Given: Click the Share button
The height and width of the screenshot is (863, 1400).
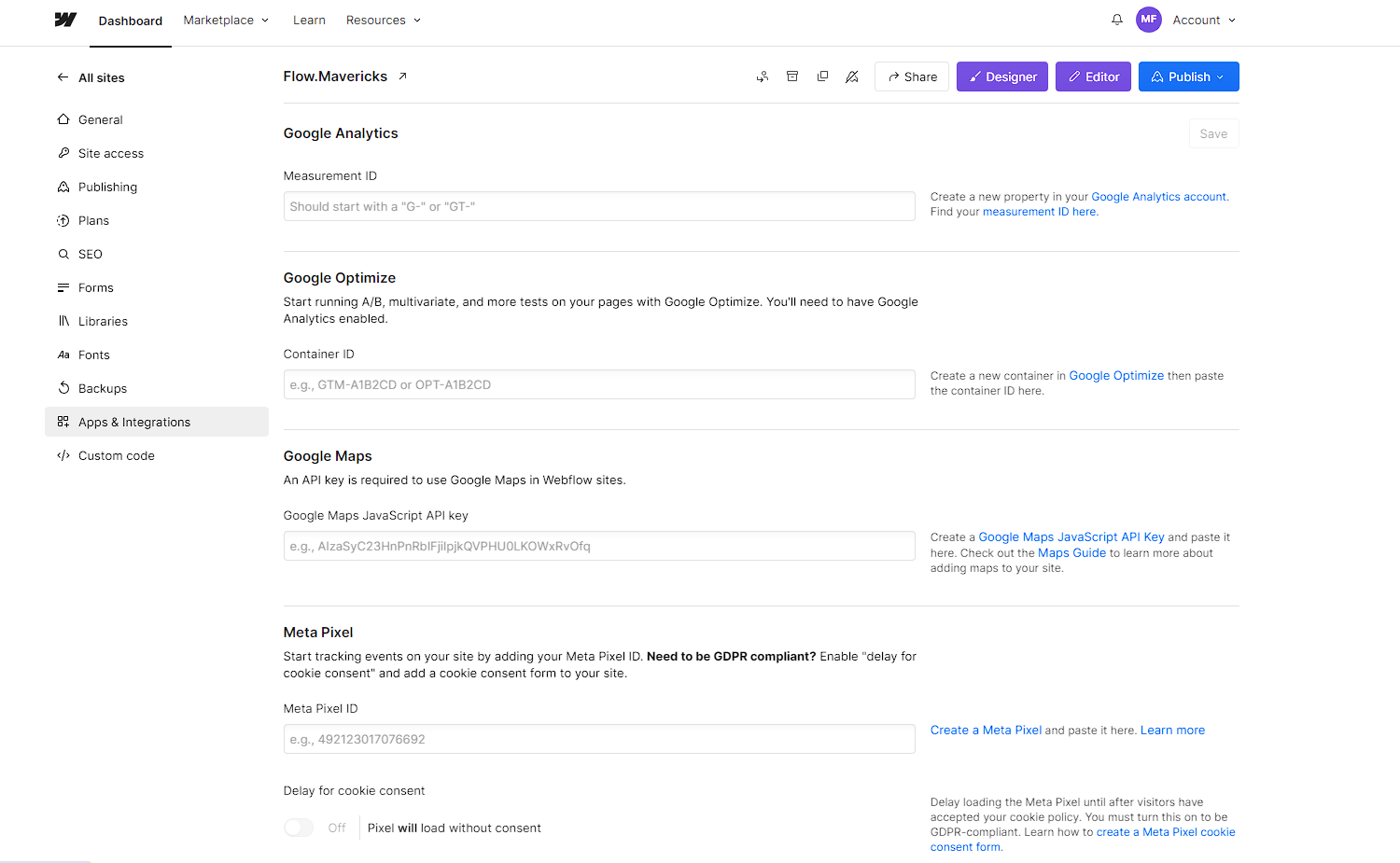Looking at the screenshot, I should pyautogui.click(x=912, y=77).
